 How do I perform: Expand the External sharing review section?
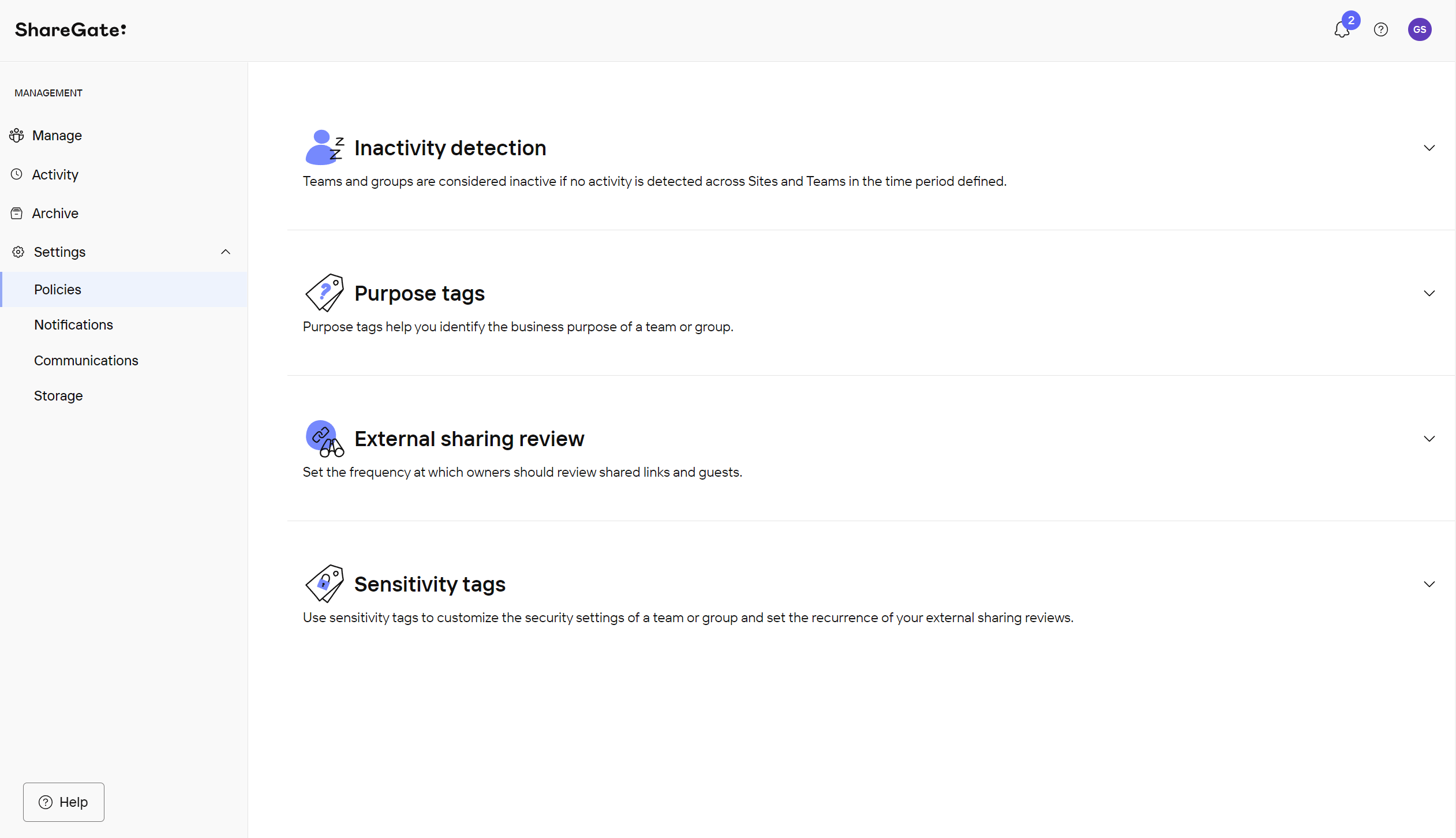click(x=1429, y=439)
